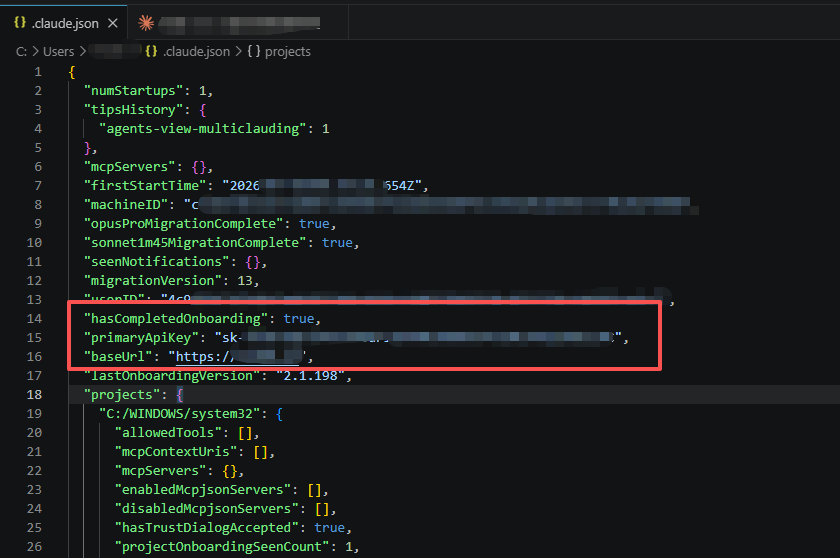The width and height of the screenshot is (840, 558).
Task: Click the true value of opusProMigrationComplete
Action: (x=314, y=224)
